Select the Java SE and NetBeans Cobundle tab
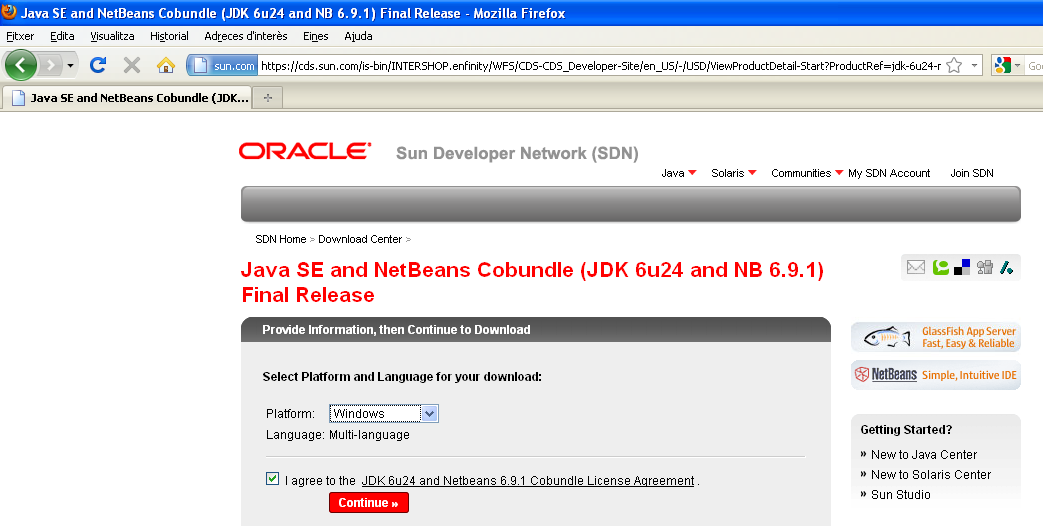The width and height of the screenshot is (1043, 526). click(128, 98)
